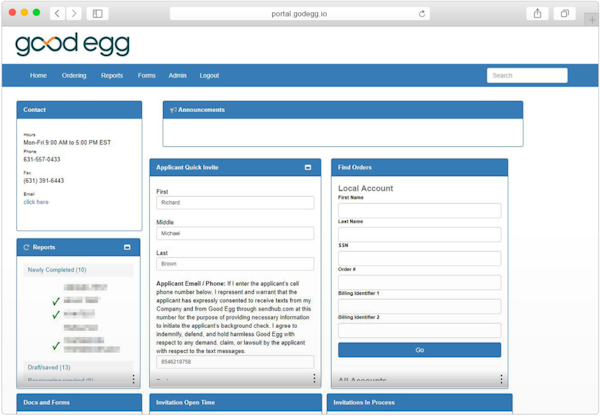
Task: Open the Reports navigation menu
Action: pos(112,75)
